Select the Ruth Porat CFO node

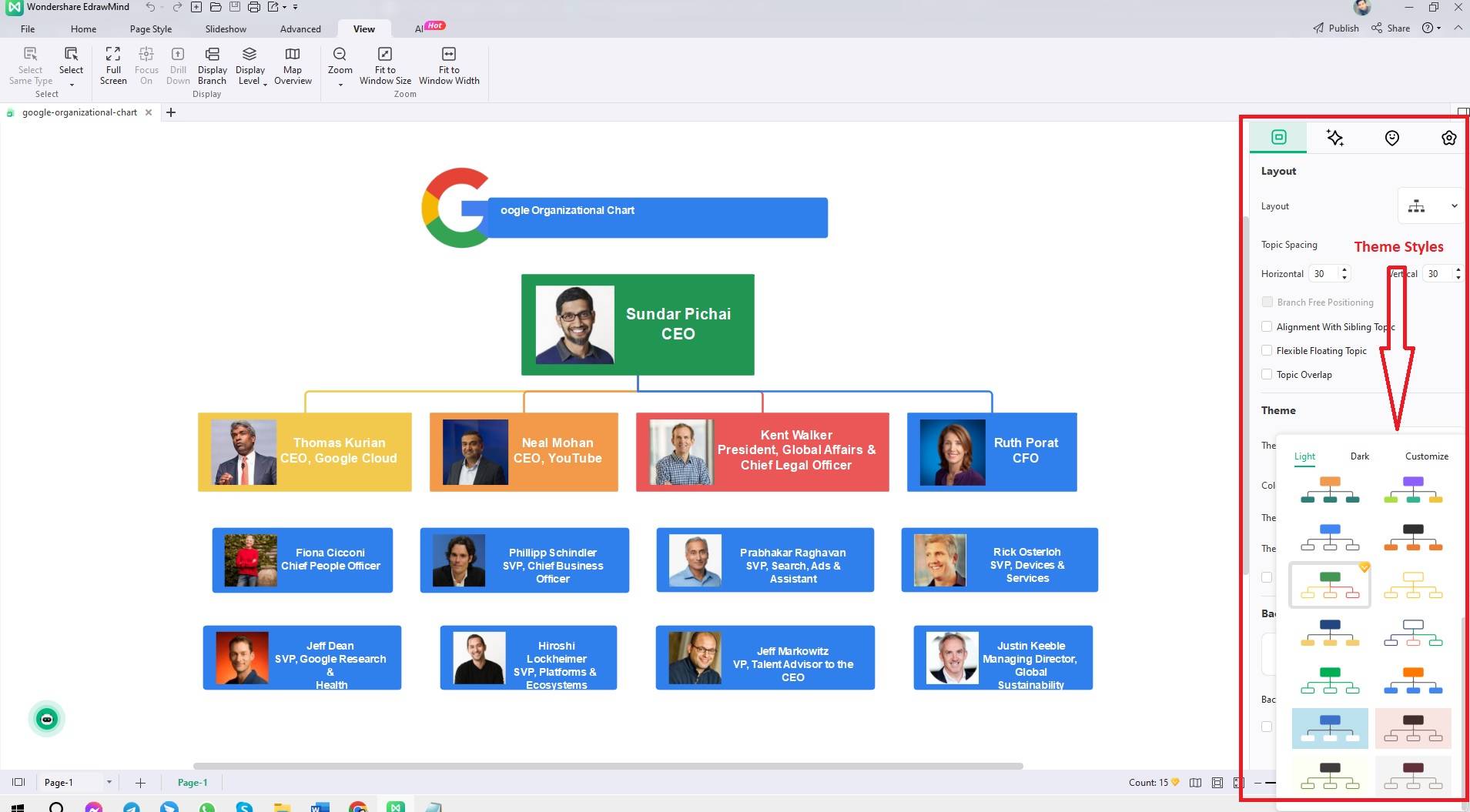pos(992,452)
